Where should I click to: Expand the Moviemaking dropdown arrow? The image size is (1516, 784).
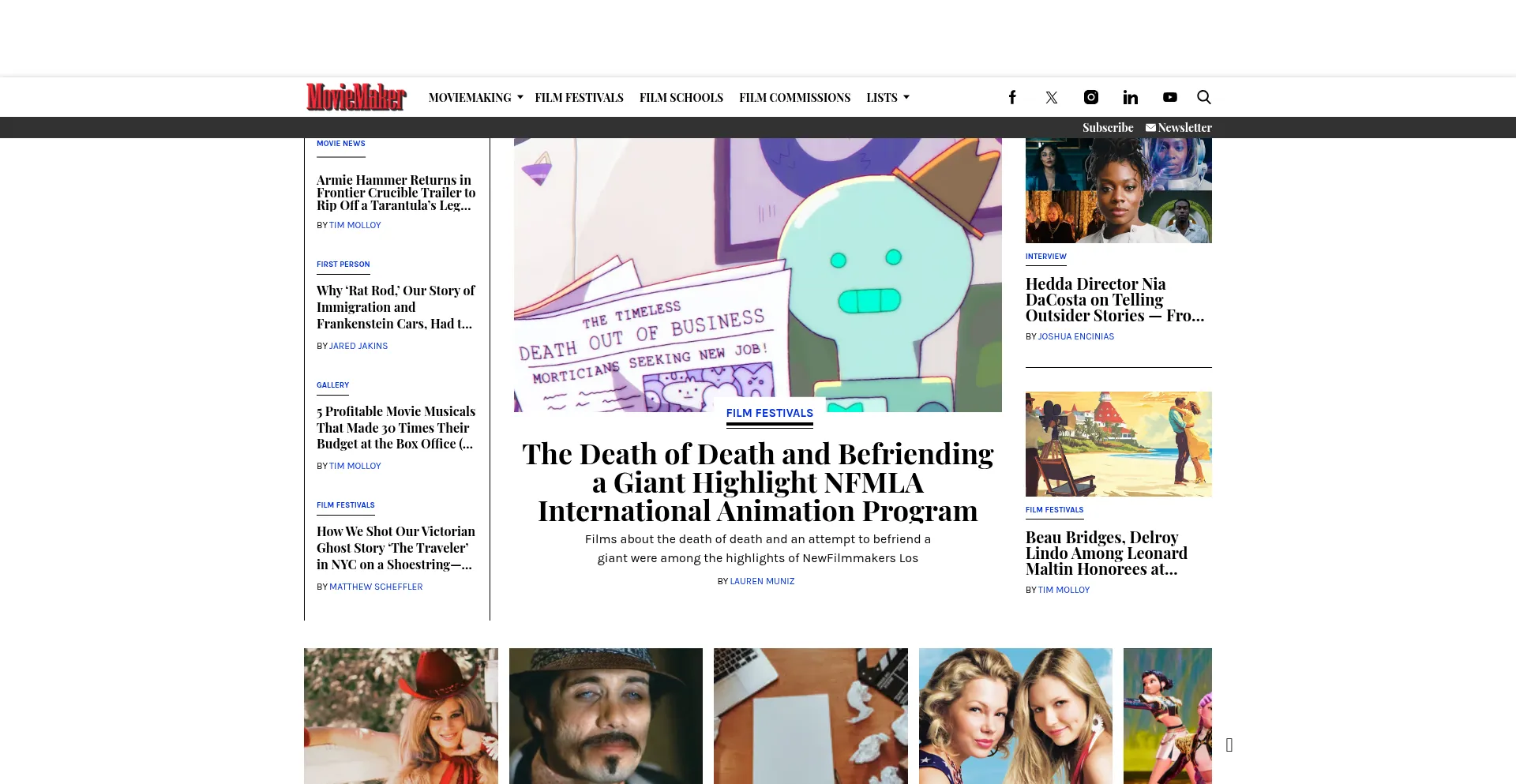point(520,97)
